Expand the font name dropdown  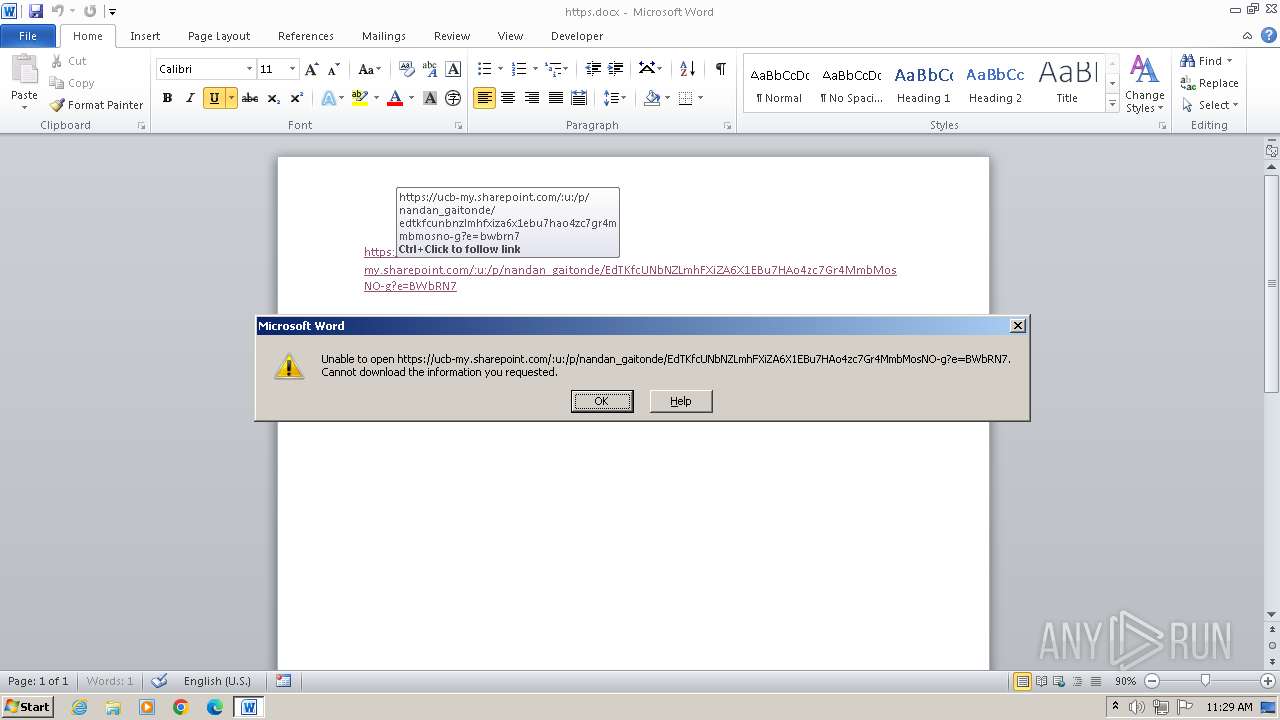pos(249,69)
